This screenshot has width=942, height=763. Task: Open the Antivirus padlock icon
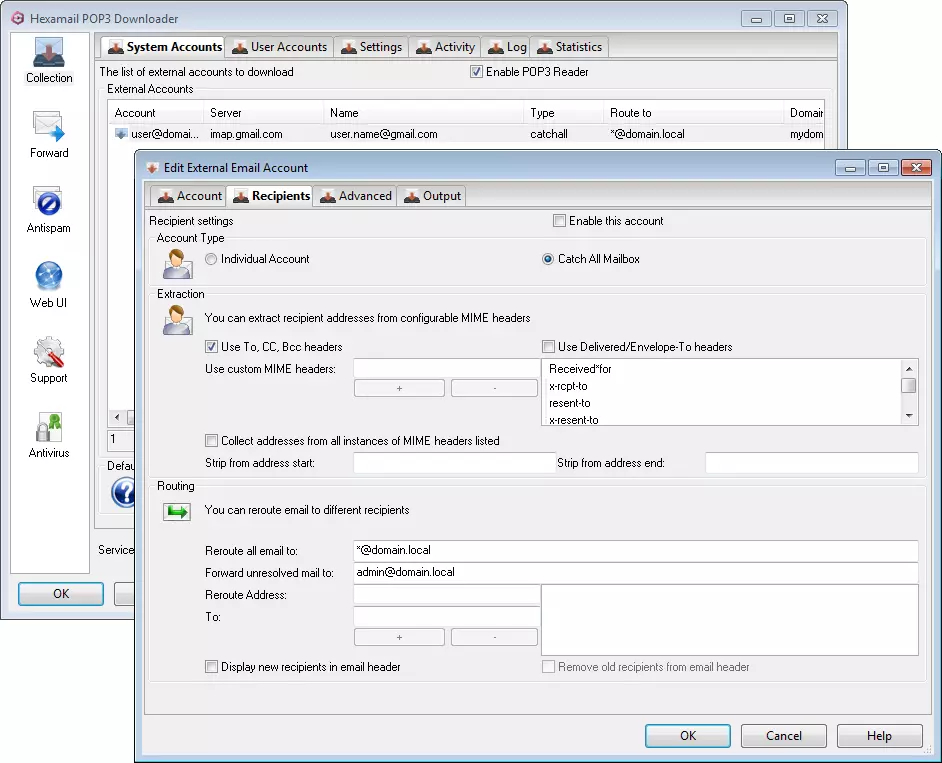49,428
